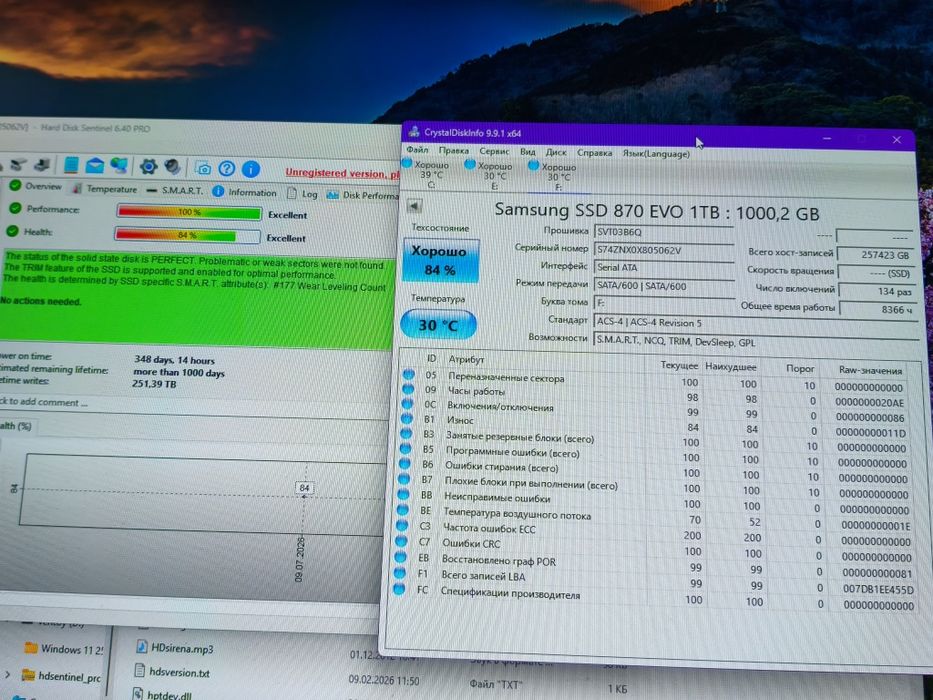
Task: Open the Язык(Language) menu
Action: click(x=656, y=154)
